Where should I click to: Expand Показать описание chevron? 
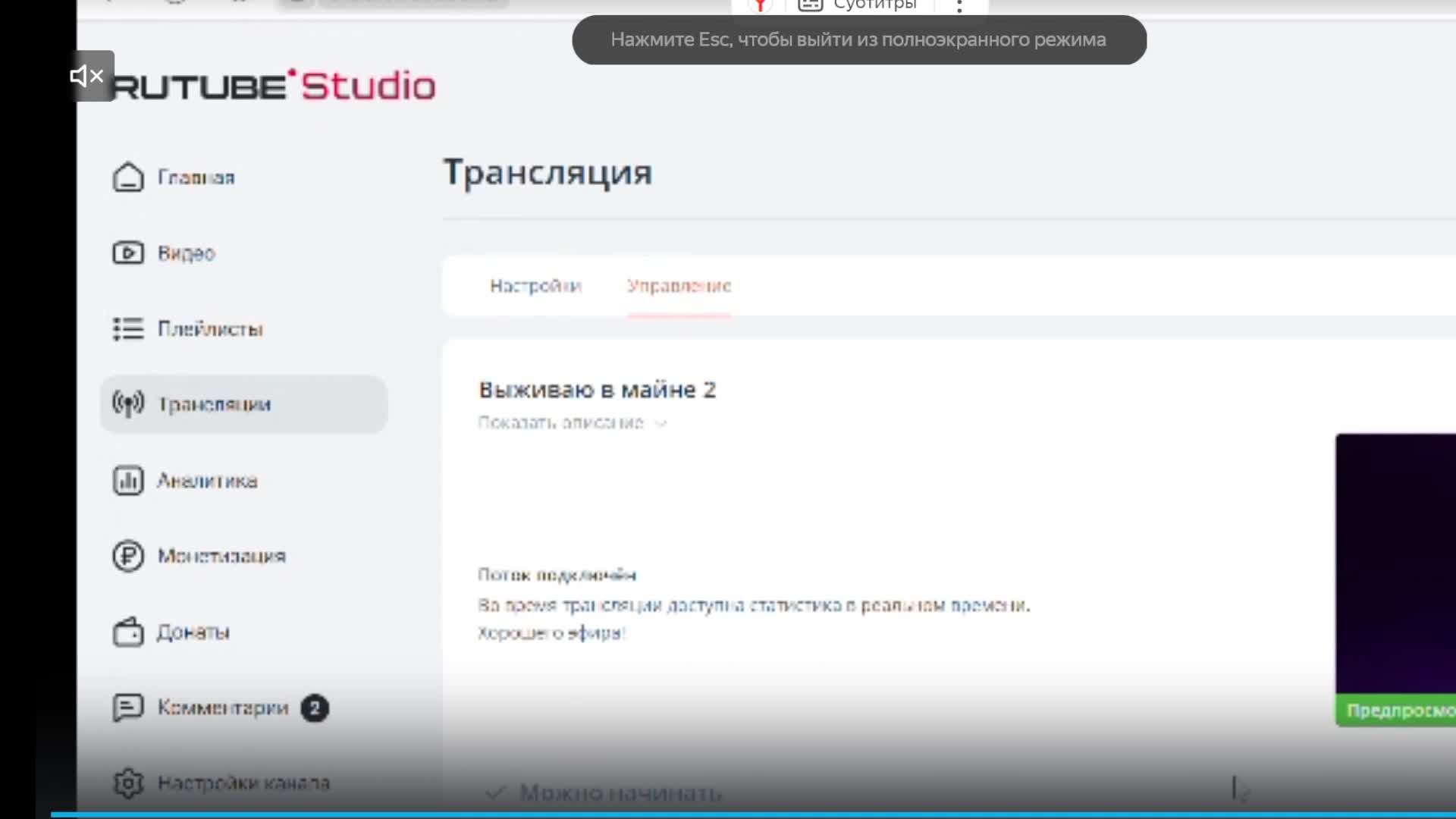[661, 423]
